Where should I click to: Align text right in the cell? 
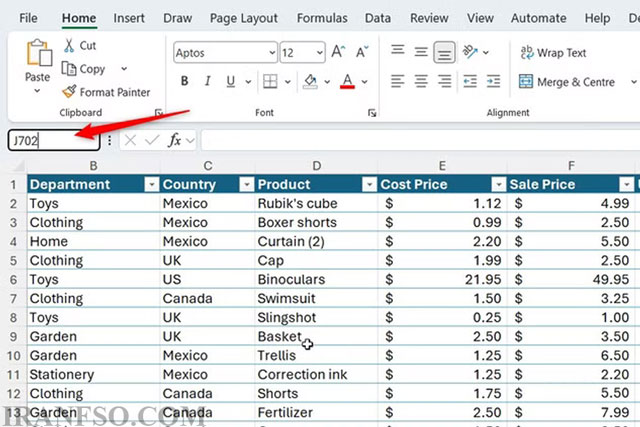click(444, 81)
